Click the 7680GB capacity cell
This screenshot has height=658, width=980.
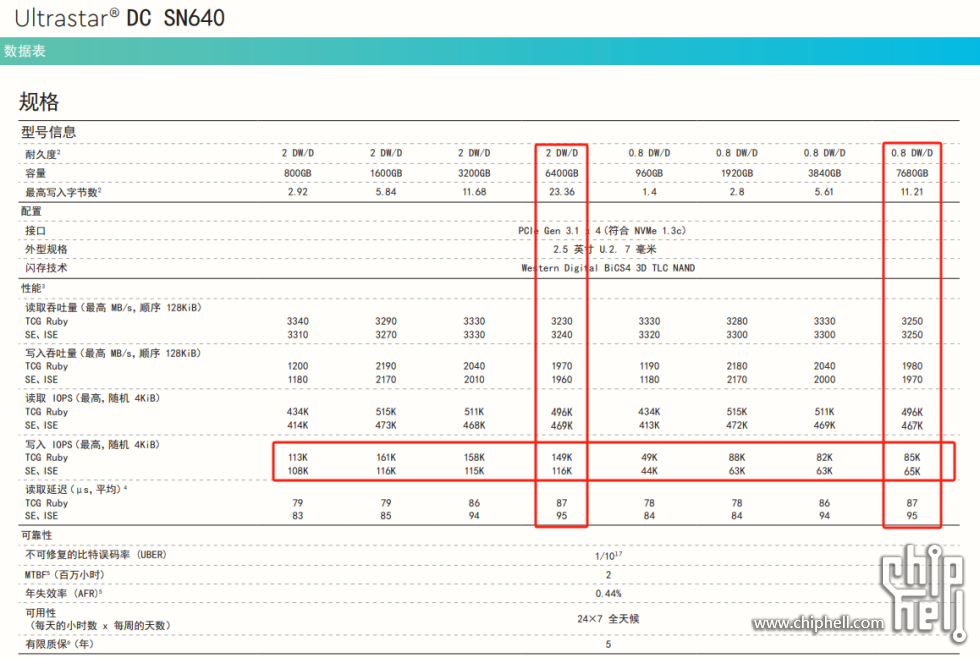[912, 173]
